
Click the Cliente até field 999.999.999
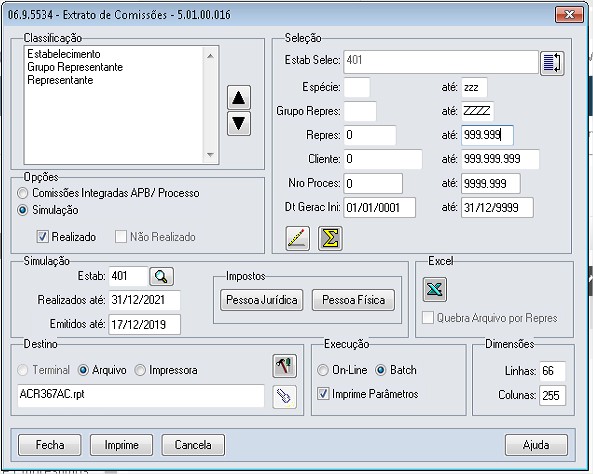coord(500,159)
